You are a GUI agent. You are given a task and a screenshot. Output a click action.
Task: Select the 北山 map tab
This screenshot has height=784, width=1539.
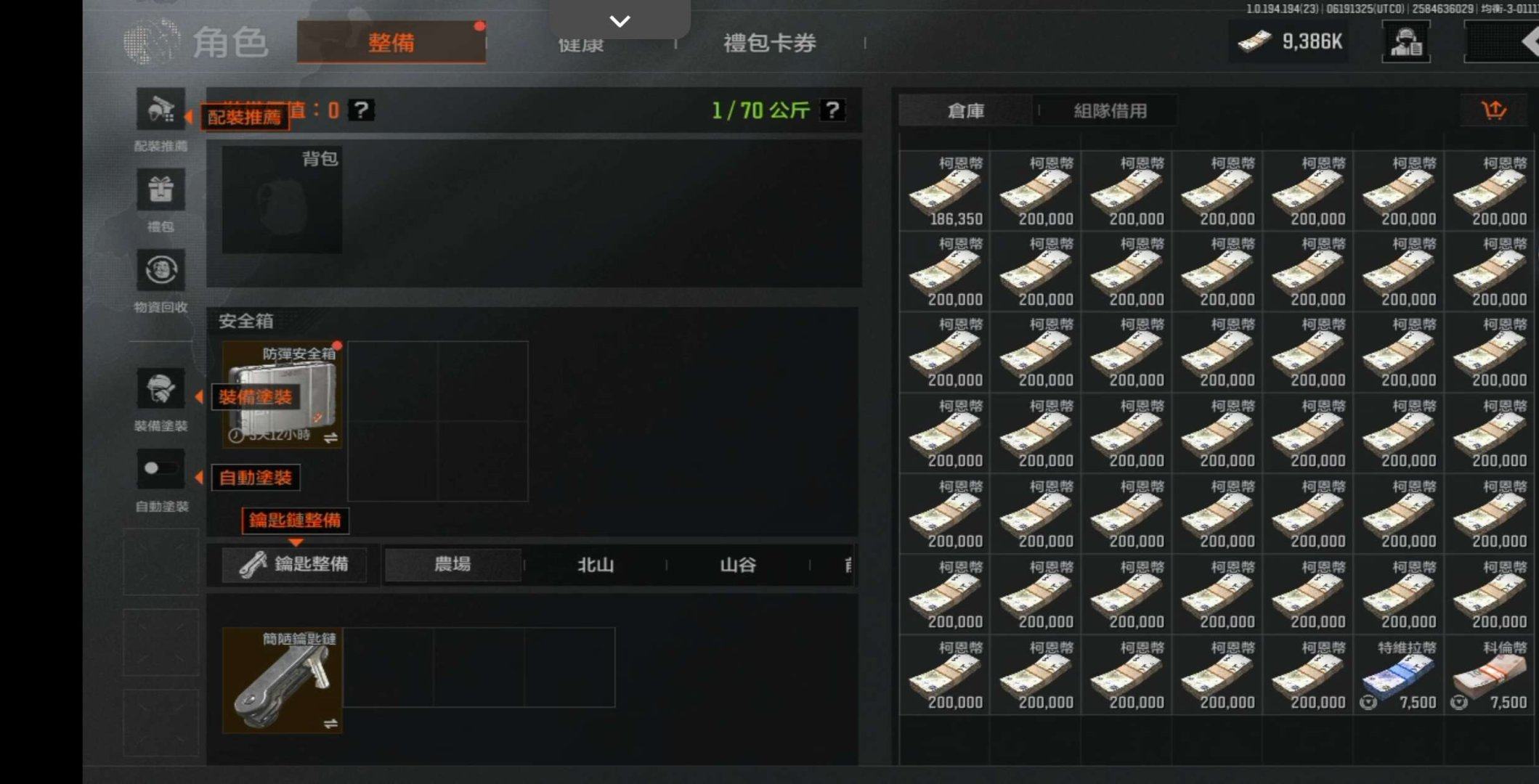coord(596,565)
